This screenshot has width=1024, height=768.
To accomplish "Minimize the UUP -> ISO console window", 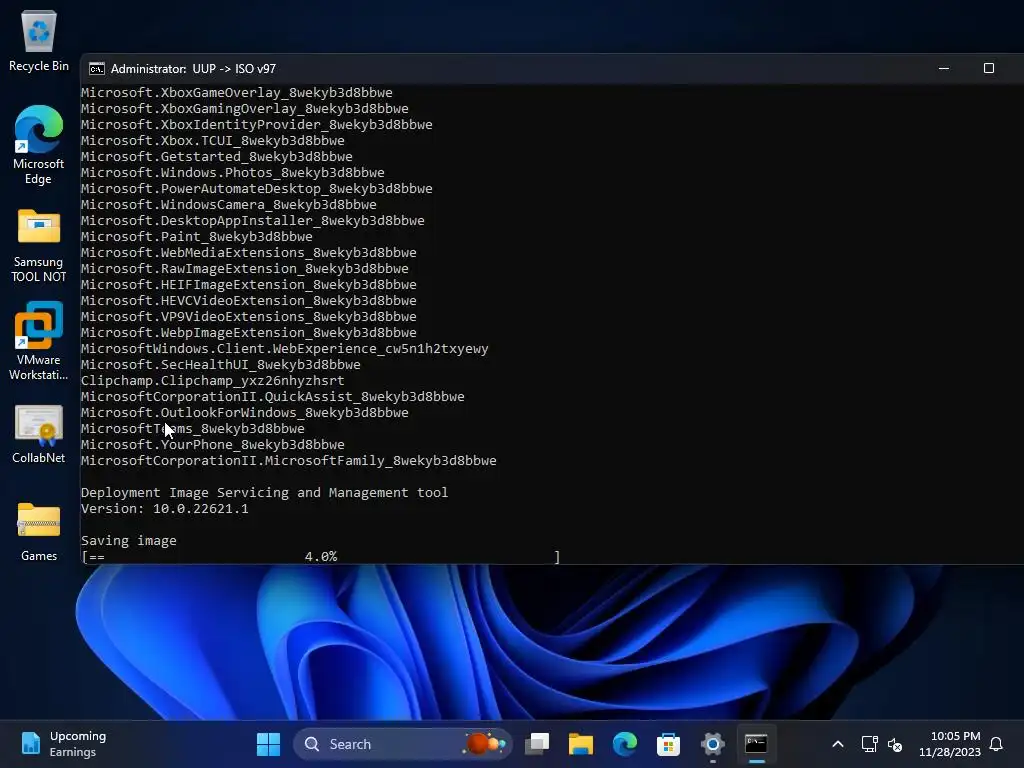I will [944, 68].
